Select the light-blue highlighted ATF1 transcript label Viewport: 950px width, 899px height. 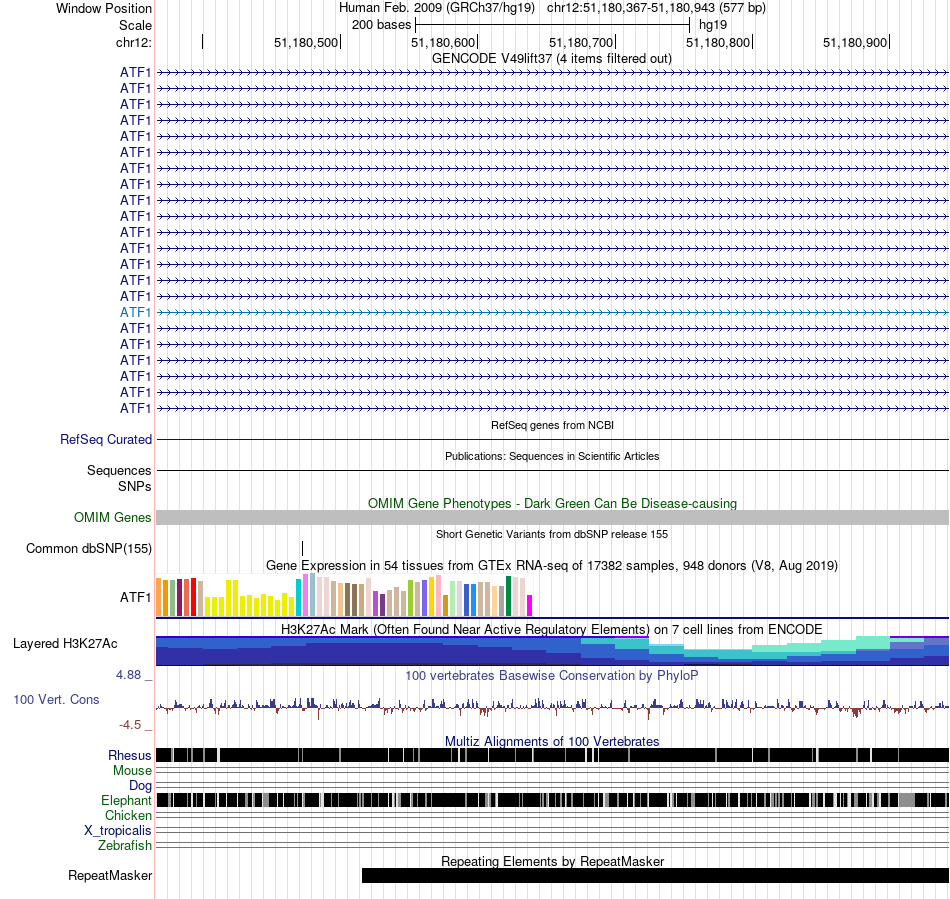click(x=135, y=313)
